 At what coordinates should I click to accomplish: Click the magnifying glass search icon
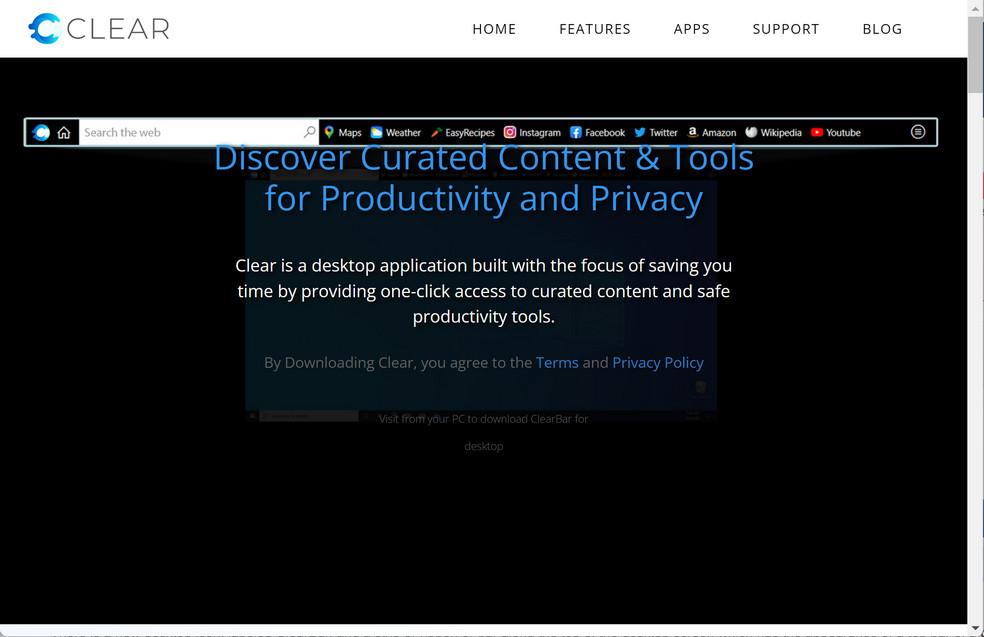tap(309, 132)
